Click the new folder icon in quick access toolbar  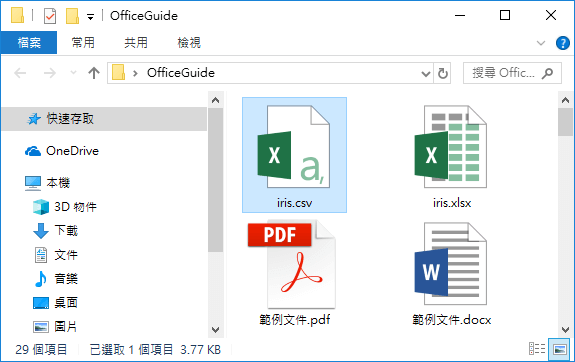(72, 16)
